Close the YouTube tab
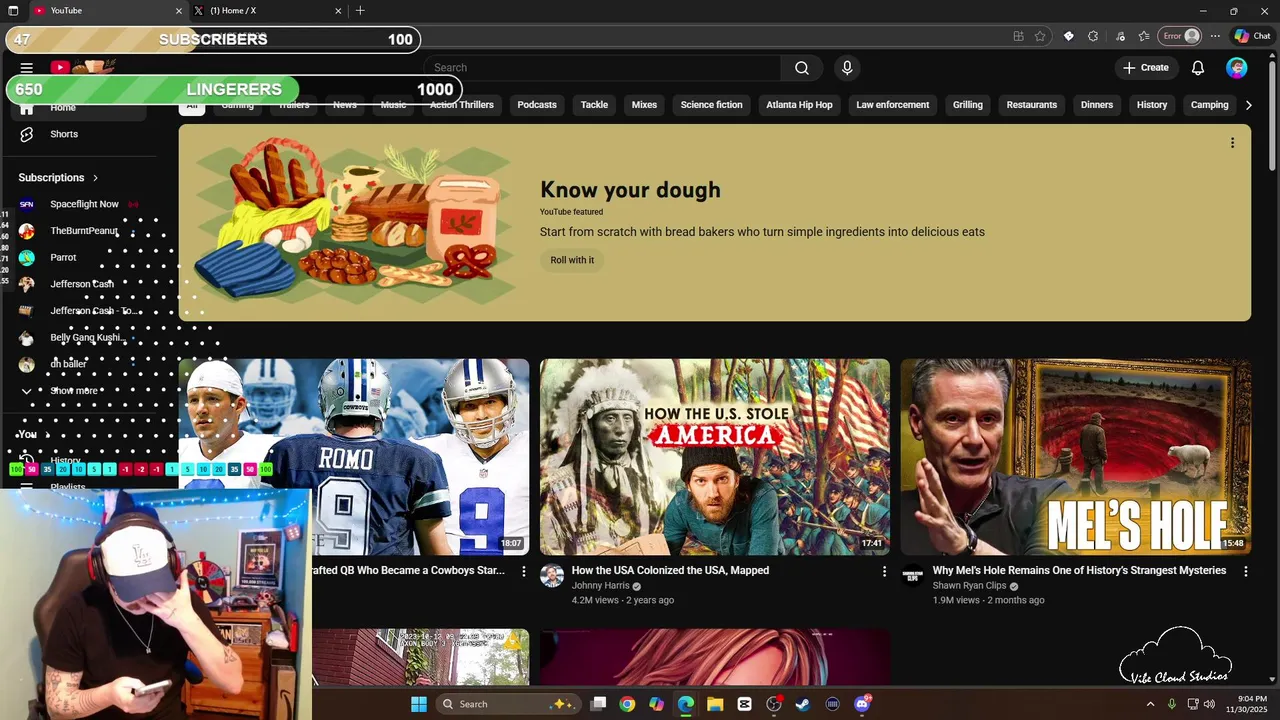Viewport: 1280px width, 720px height. pyautogui.click(x=179, y=11)
